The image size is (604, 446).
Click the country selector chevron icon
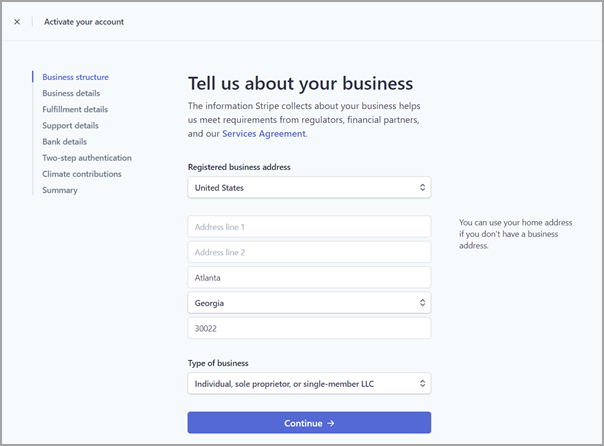point(423,188)
